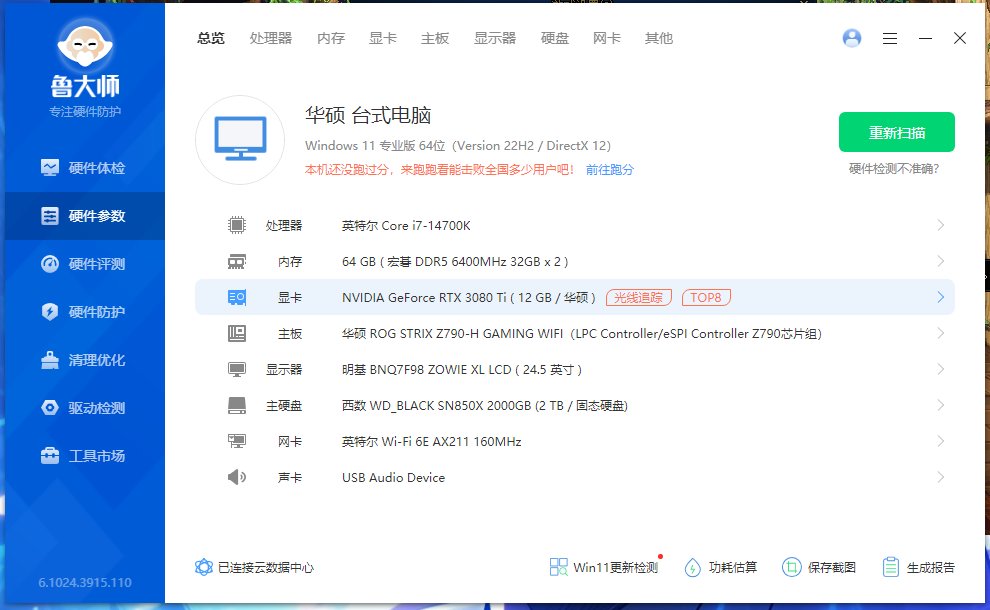The width and height of the screenshot is (990, 610).
Task: Open 硬件评测 from the sidebar
Action: 48,263
